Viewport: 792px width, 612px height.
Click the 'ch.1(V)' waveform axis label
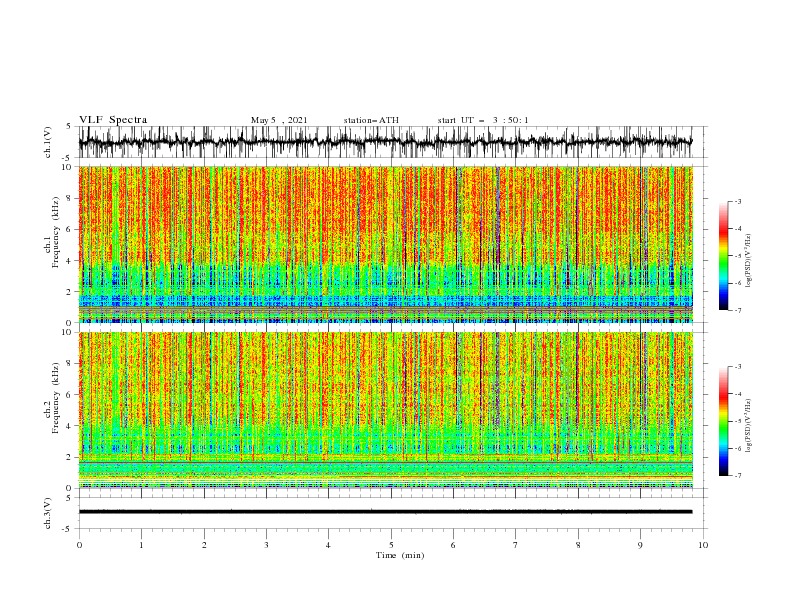click(48, 142)
